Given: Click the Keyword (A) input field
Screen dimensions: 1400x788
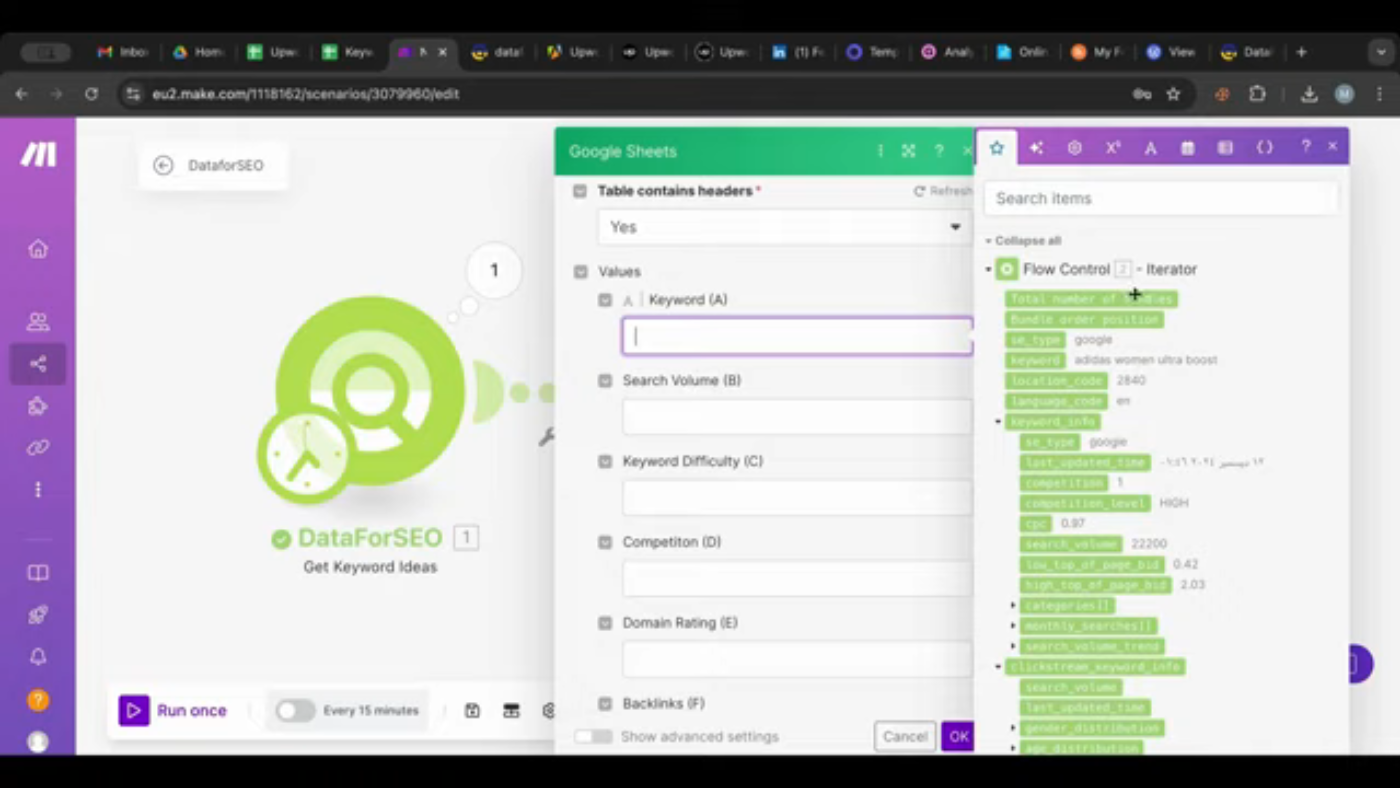Looking at the screenshot, I should (797, 337).
